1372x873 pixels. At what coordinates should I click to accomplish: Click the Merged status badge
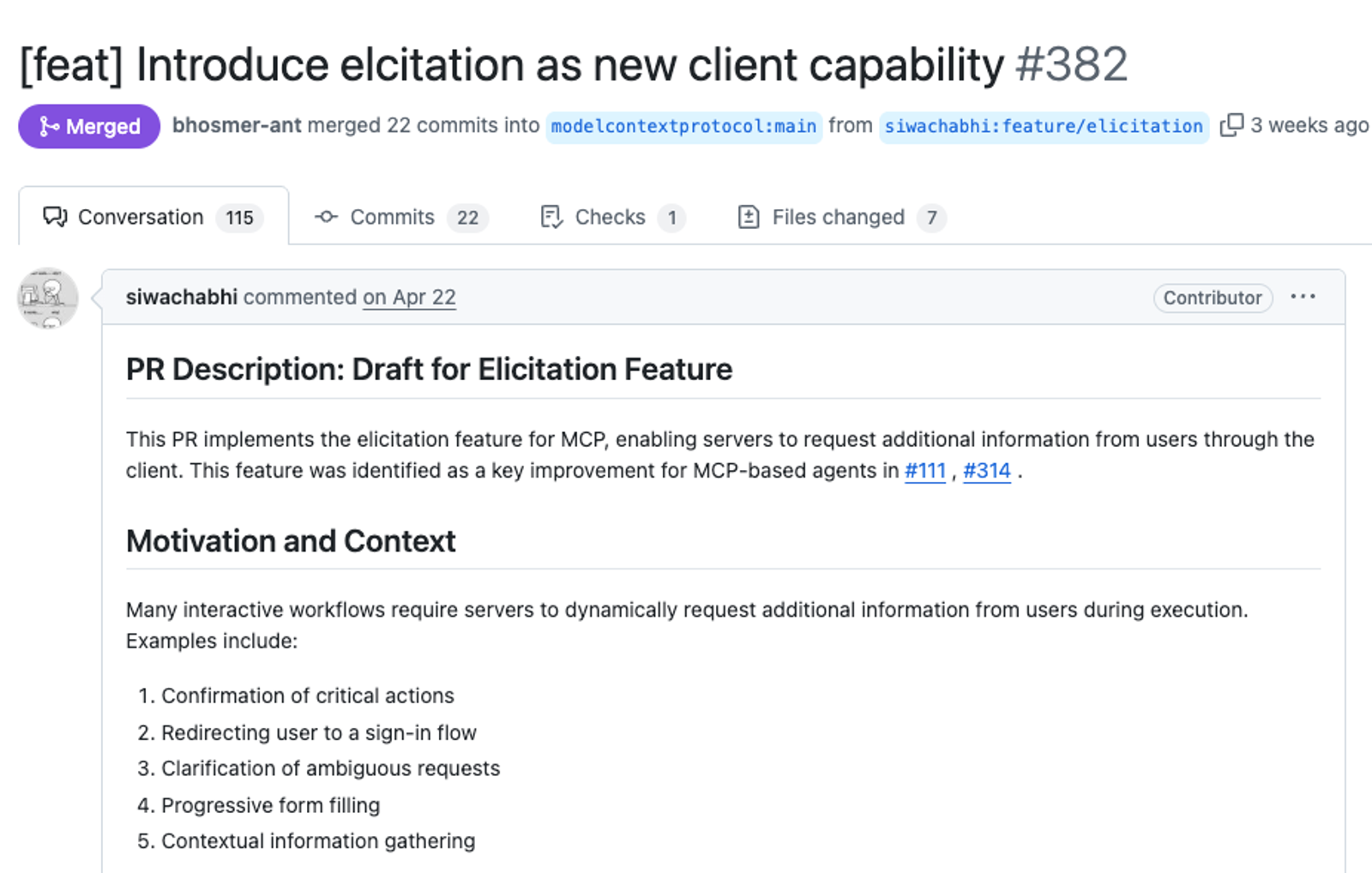pos(89,126)
